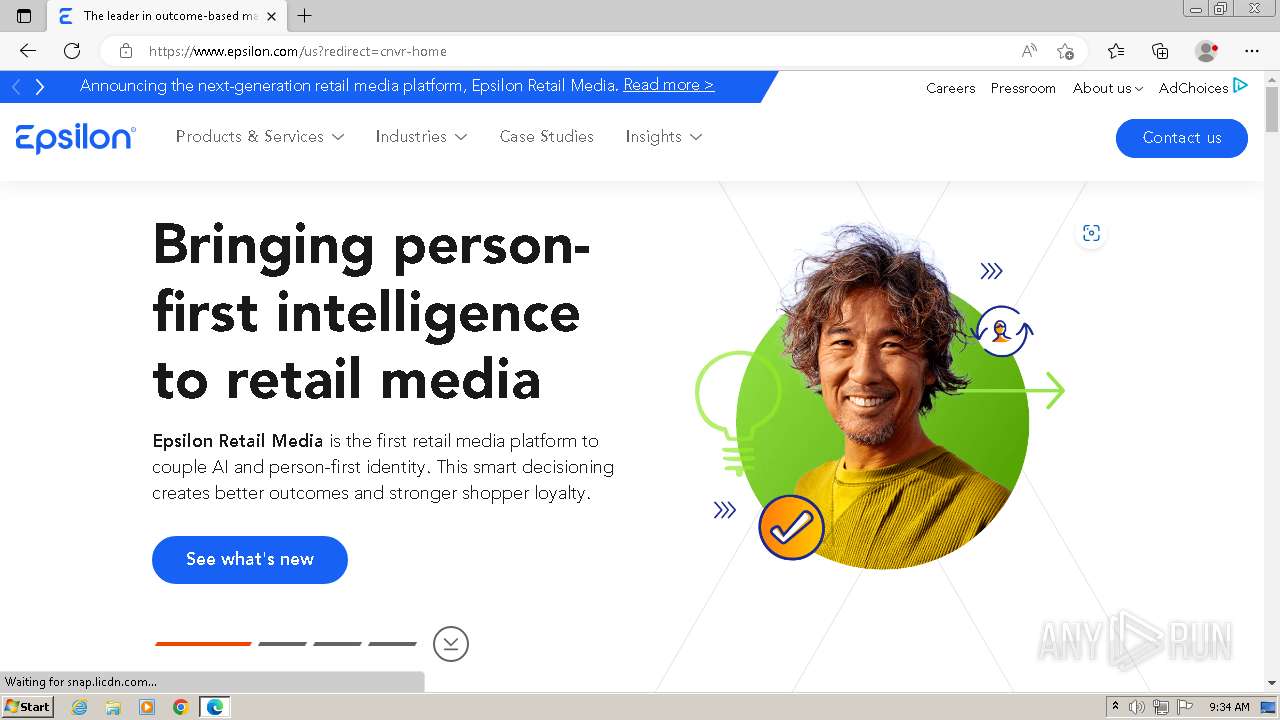Open Internet Explorer from taskbar
Viewport: 1280px width, 720px height.
79,707
